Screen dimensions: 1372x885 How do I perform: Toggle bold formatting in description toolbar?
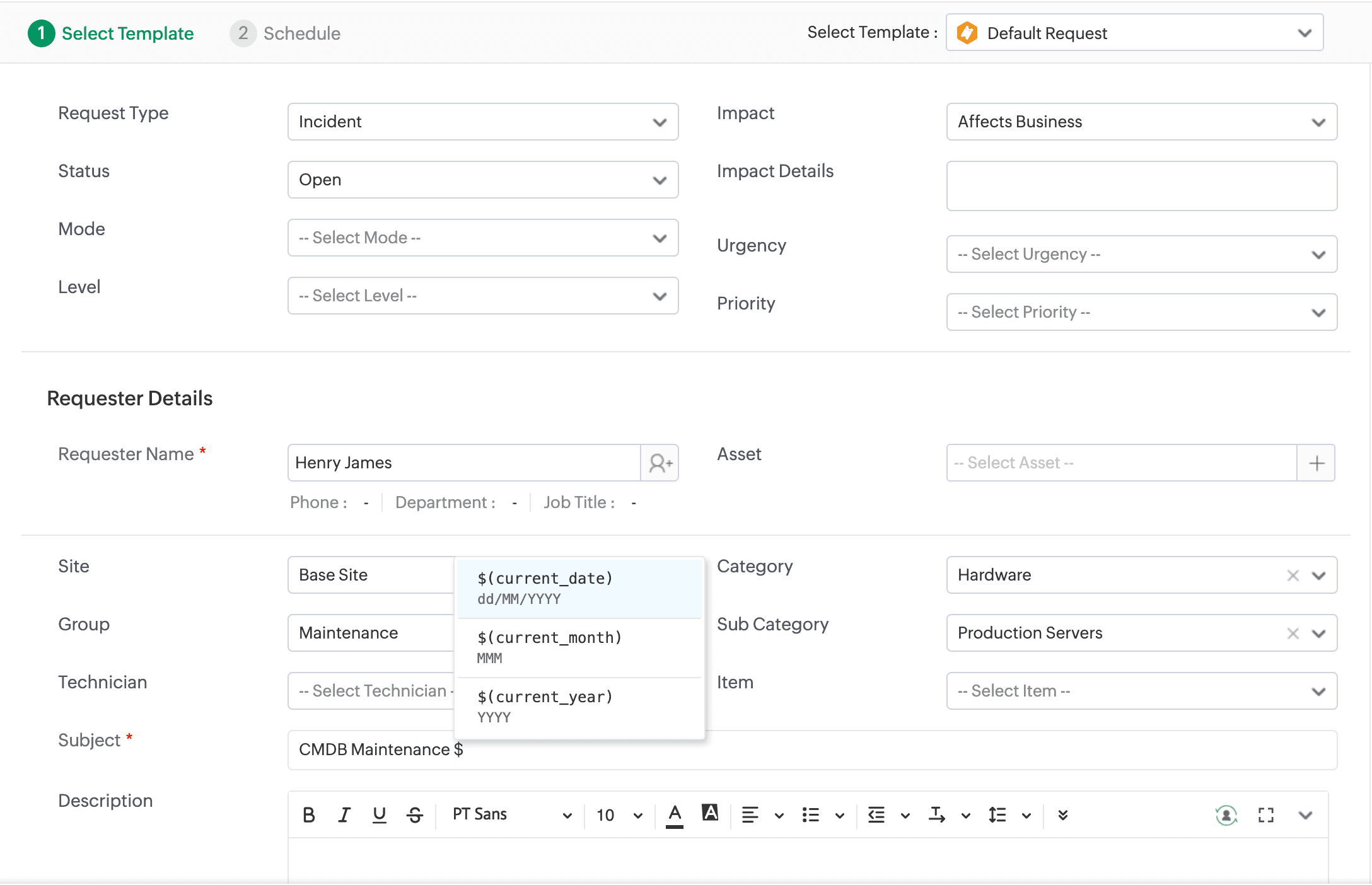308,815
